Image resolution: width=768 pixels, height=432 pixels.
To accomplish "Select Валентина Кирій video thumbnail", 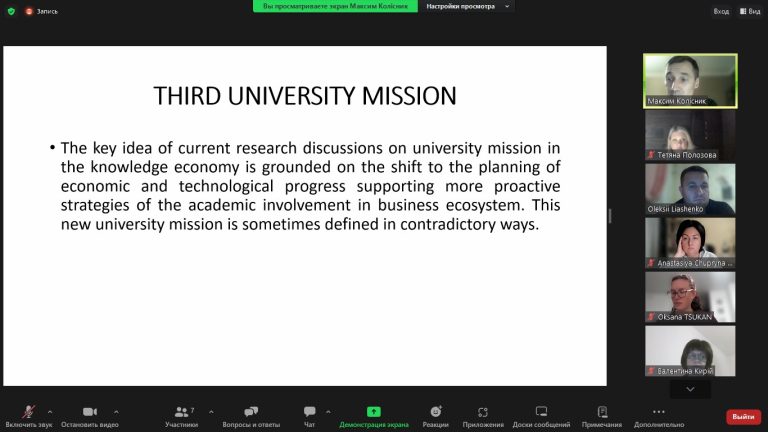I will pyautogui.click(x=690, y=351).
